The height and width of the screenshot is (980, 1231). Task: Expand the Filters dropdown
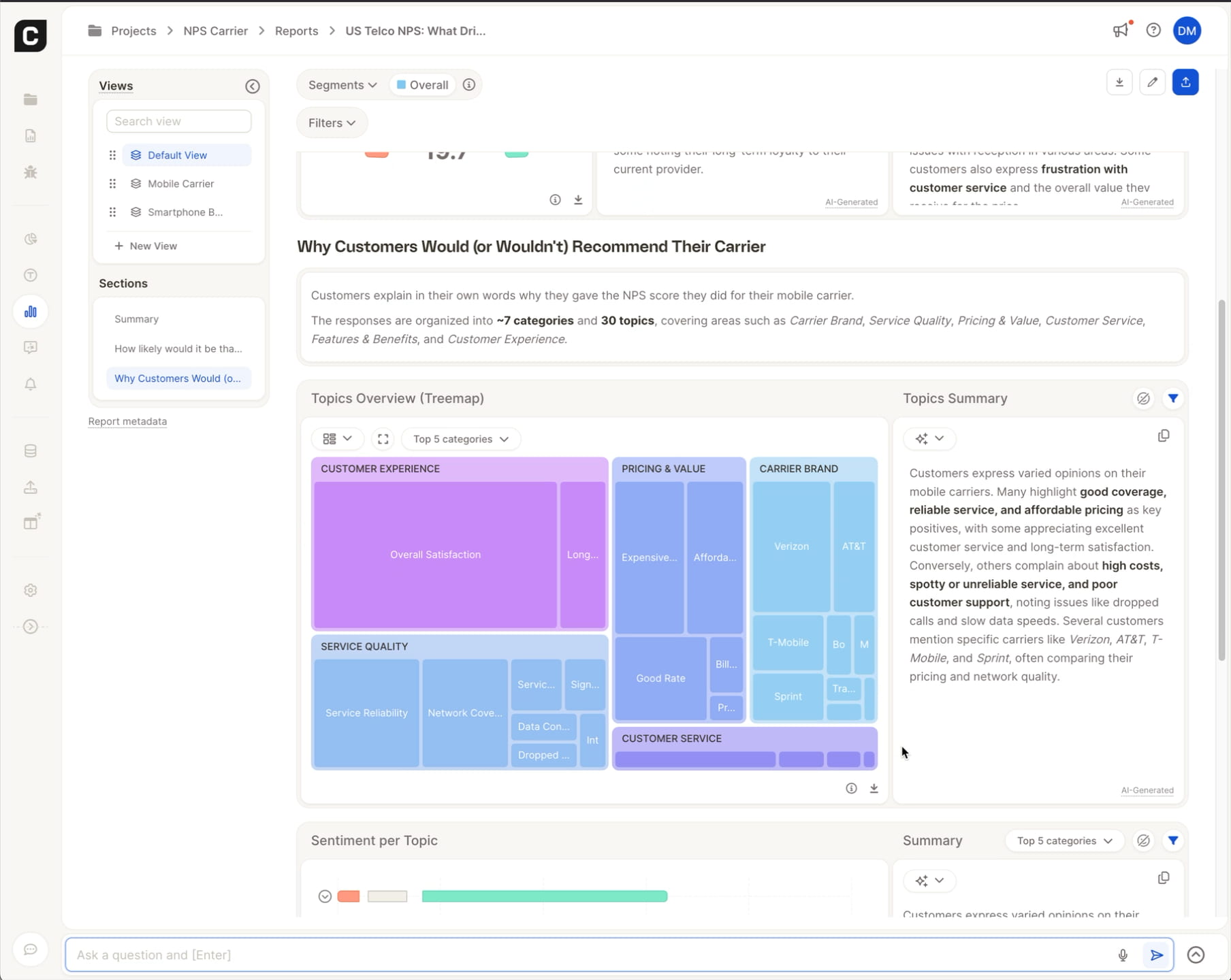pyautogui.click(x=332, y=123)
